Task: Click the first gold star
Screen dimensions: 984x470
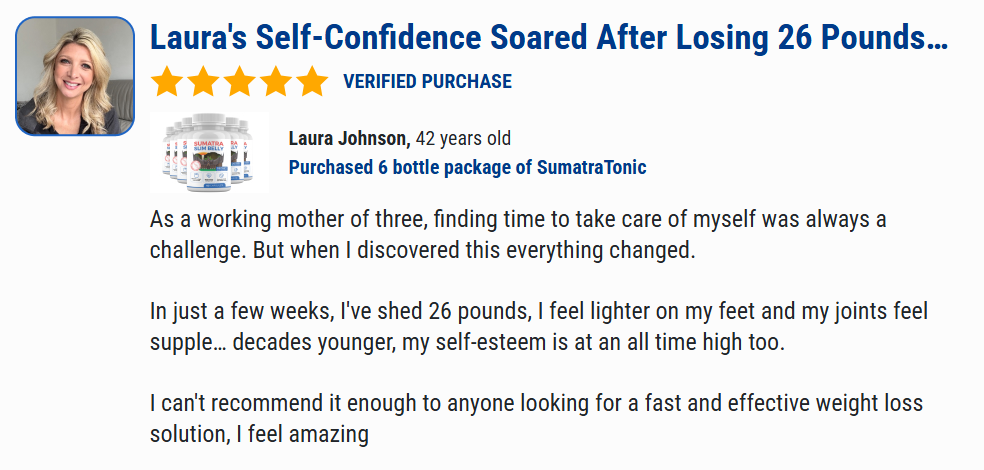Action: tap(167, 82)
